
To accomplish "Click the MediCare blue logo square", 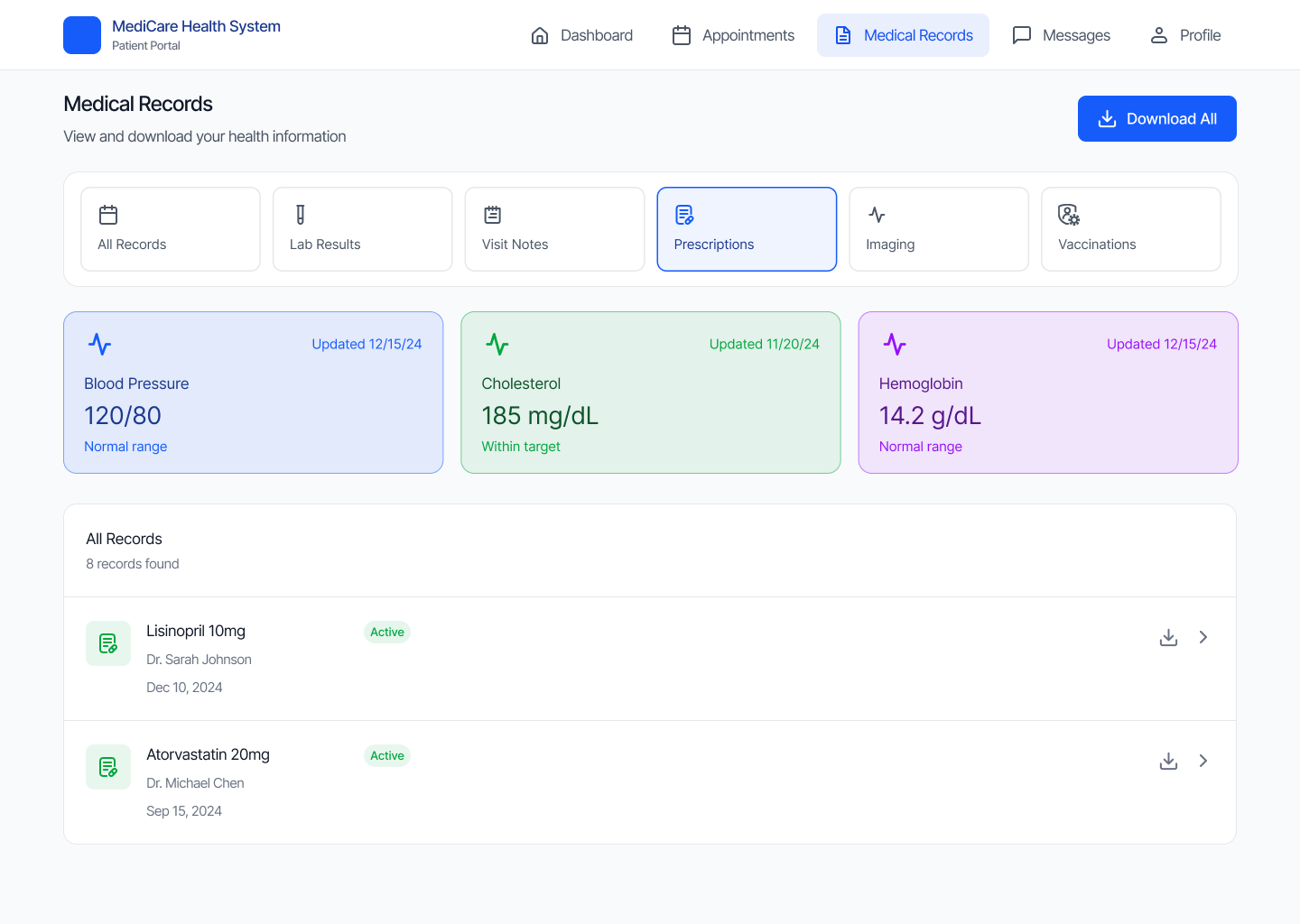I will coord(82,35).
